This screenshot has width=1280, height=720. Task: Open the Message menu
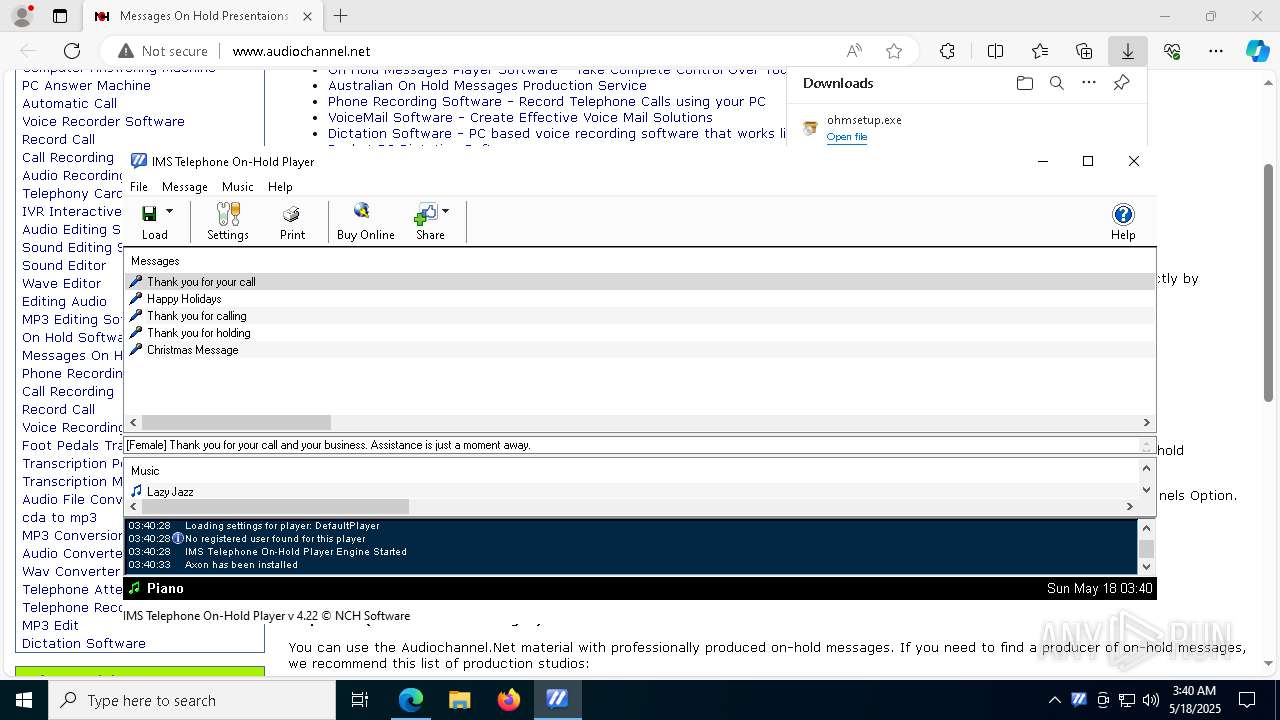click(x=185, y=187)
